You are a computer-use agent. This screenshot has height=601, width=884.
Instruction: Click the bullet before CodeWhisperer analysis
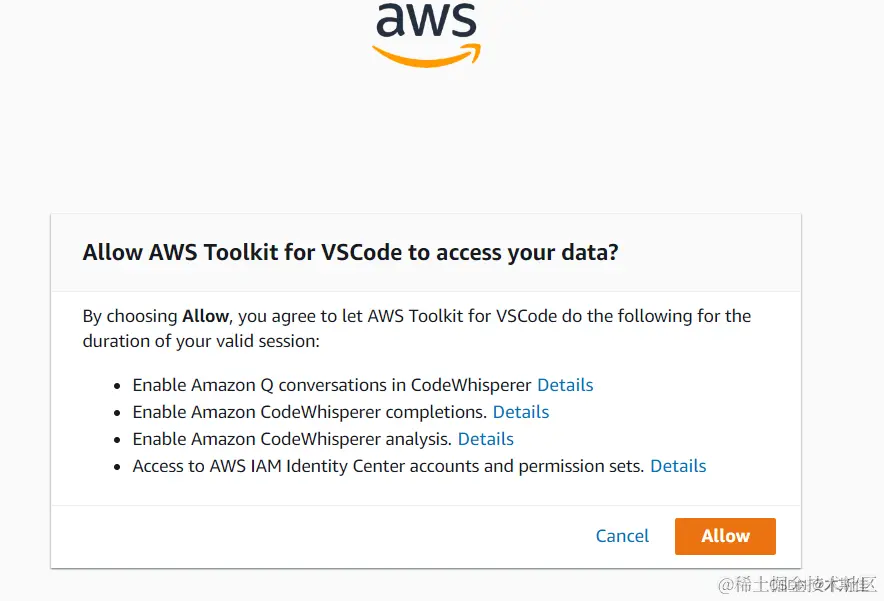pyautogui.click(x=120, y=440)
